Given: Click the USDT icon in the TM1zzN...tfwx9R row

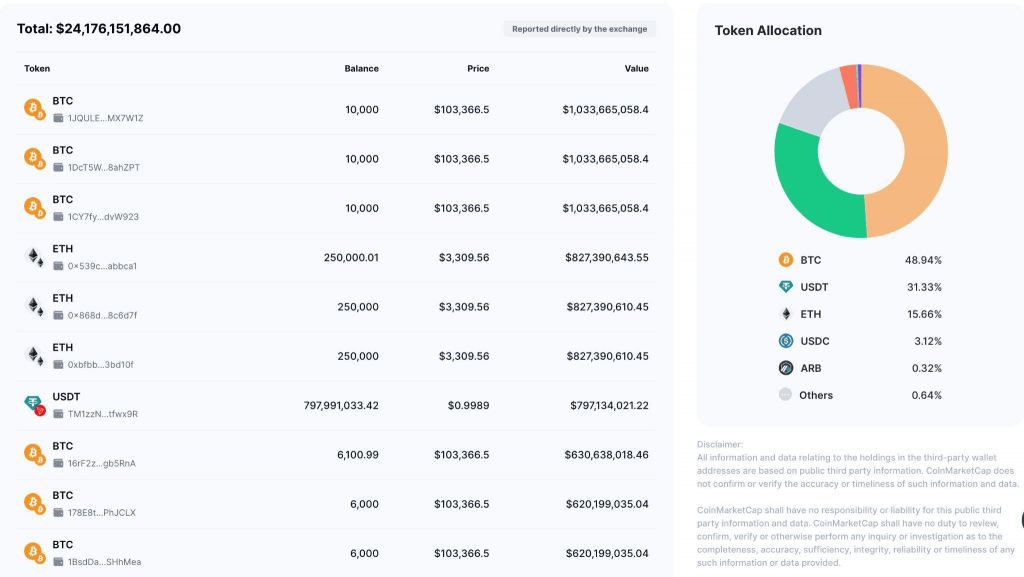Looking at the screenshot, I should tap(35, 405).
